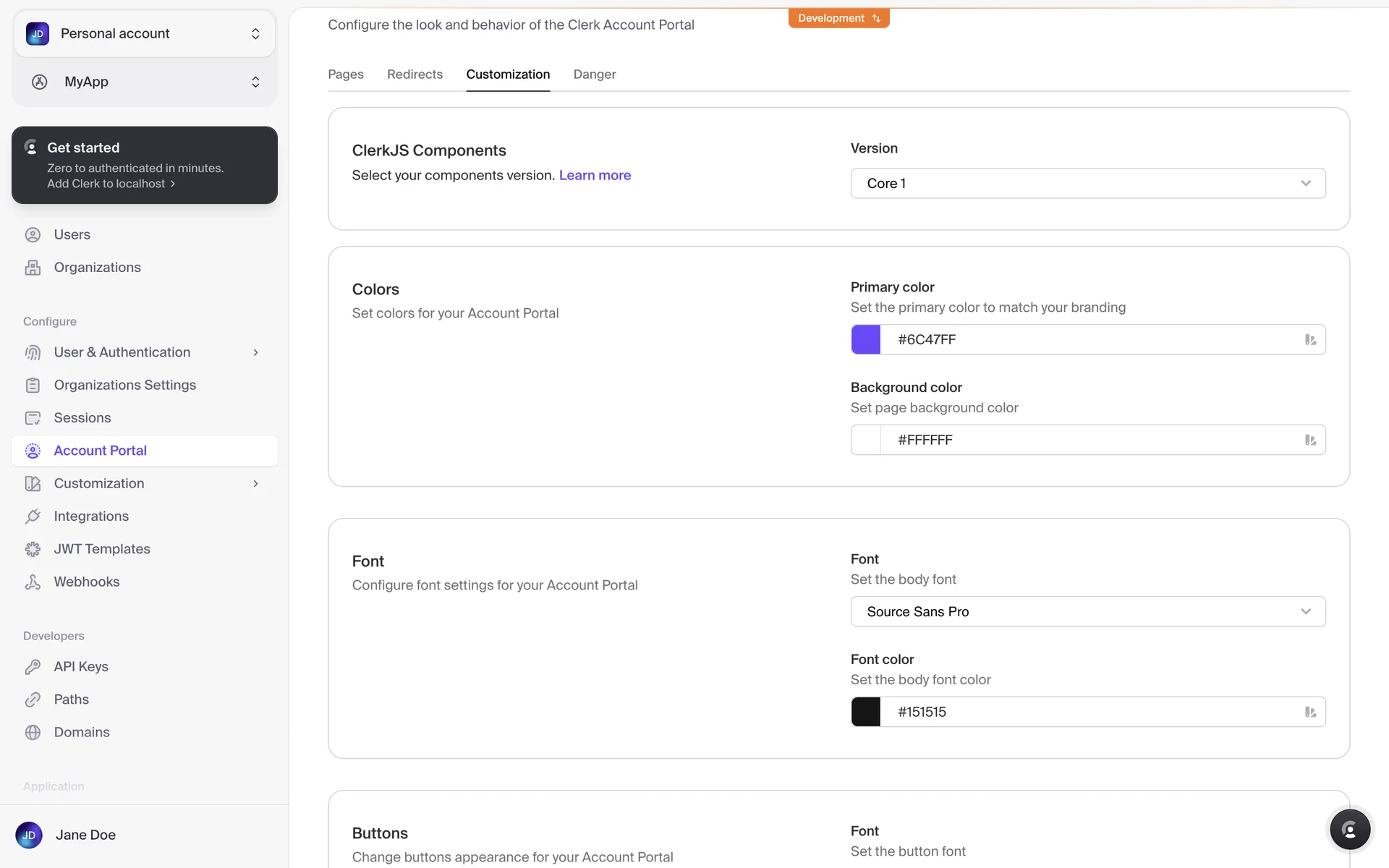1389x868 pixels.
Task: Click color picker icon in Primary color field
Action: pos(1310,340)
